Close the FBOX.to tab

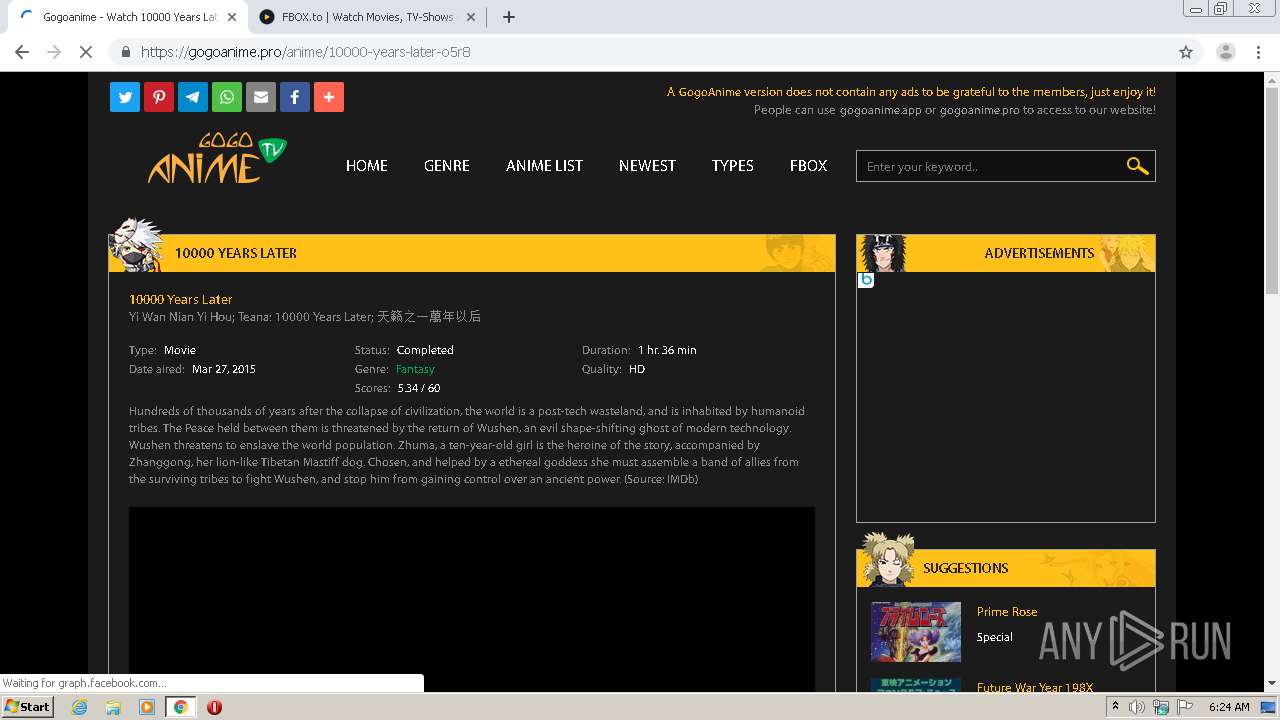coord(471,17)
